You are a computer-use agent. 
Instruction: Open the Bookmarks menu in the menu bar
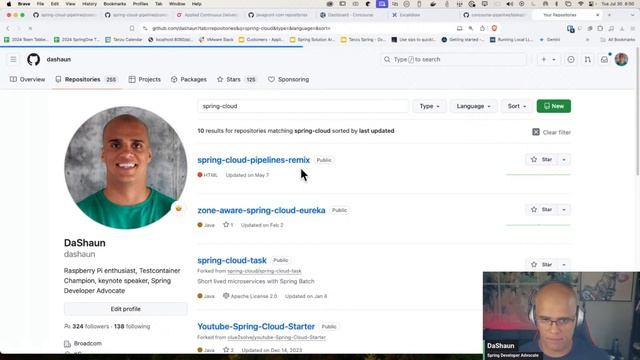(115, 4)
